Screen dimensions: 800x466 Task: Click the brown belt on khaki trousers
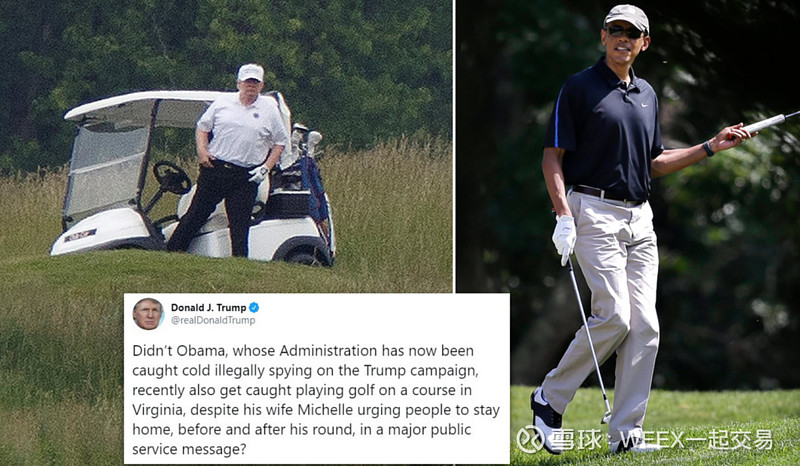click(x=606, y=194)
